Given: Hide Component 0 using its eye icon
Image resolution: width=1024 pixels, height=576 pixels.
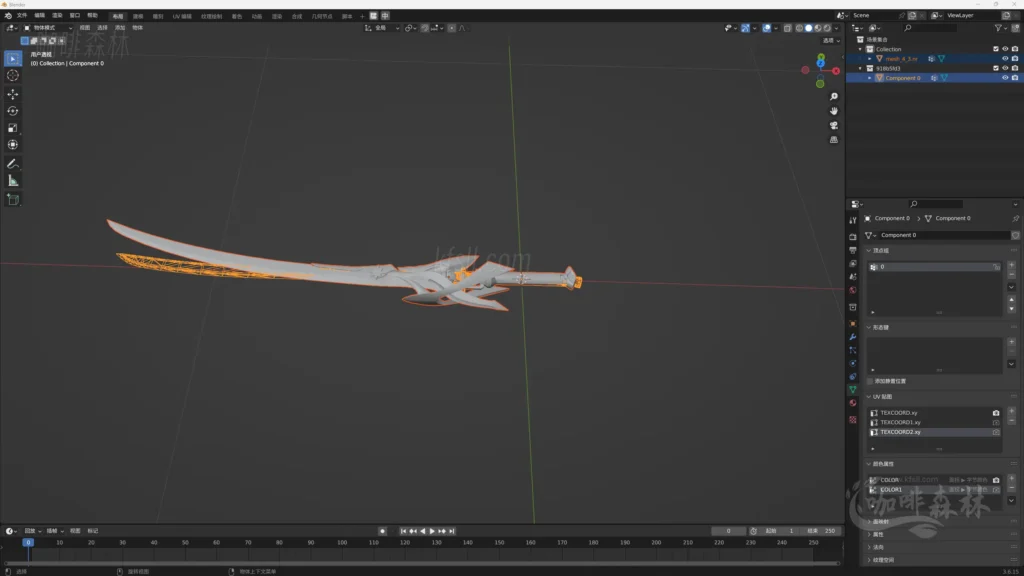Looking at the screenshot, I should click(x=1005, y=78).
